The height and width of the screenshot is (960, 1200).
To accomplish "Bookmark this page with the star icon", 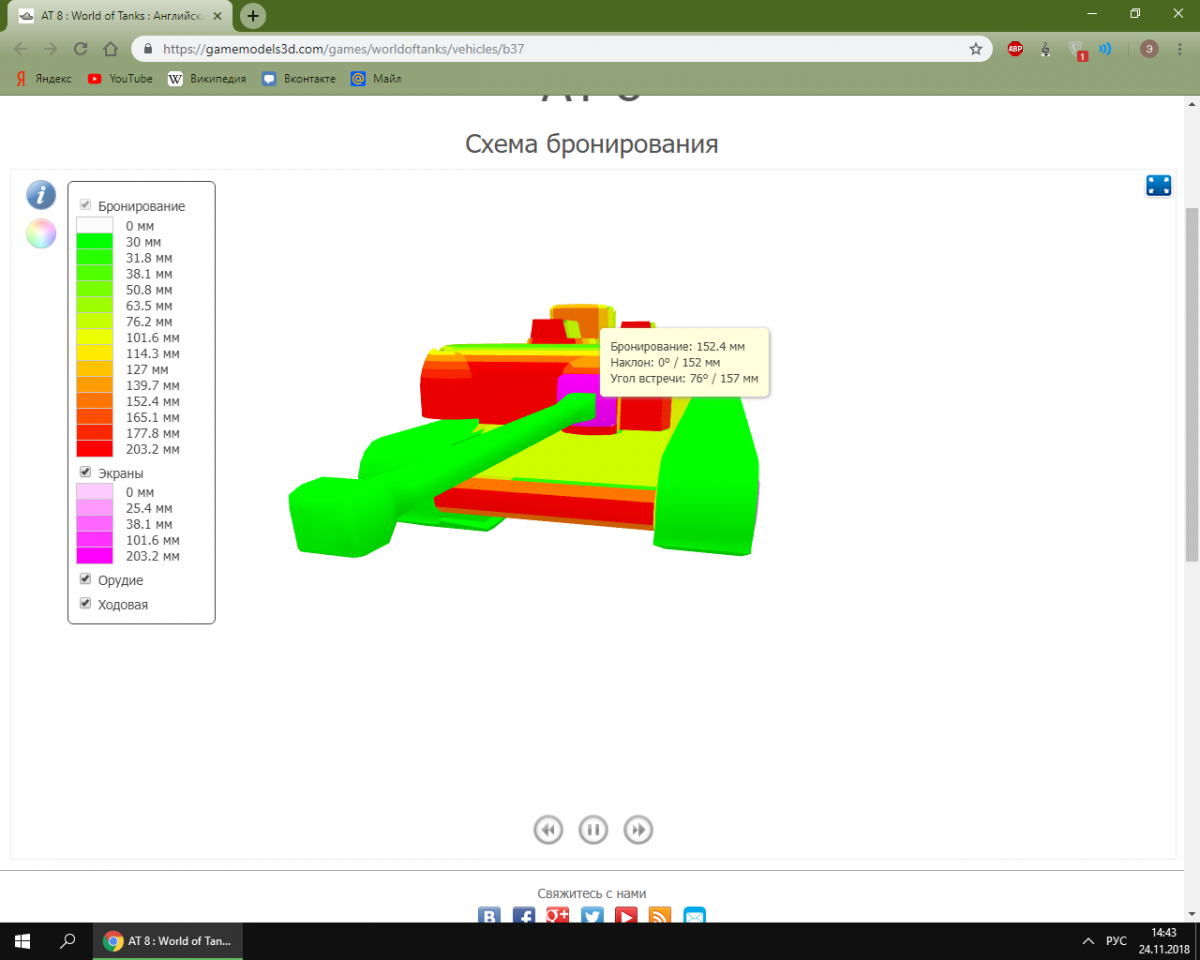I will pyautogui.click(x=975, y=48).
